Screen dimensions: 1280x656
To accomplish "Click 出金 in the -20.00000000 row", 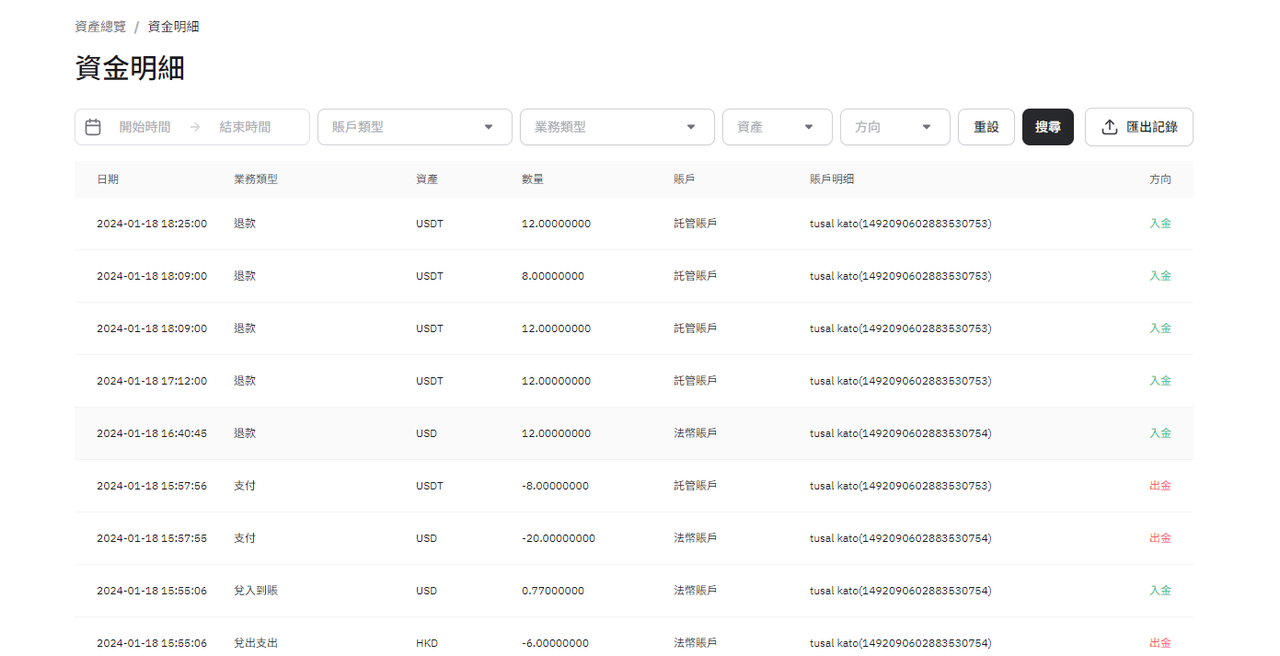I will pos(1160,538).
